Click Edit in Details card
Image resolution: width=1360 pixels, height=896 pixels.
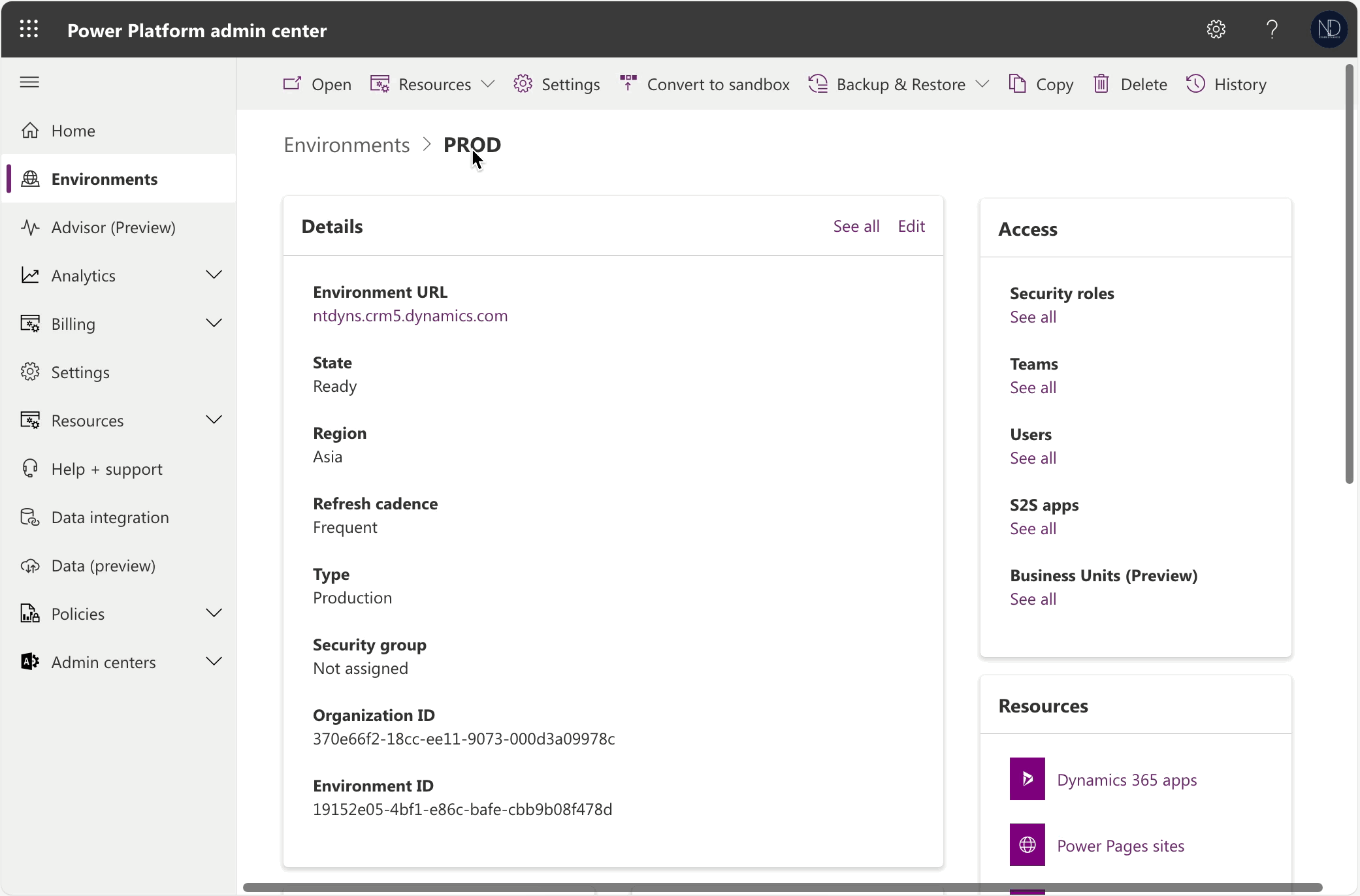pyautogui.click(x=911, y=226)
